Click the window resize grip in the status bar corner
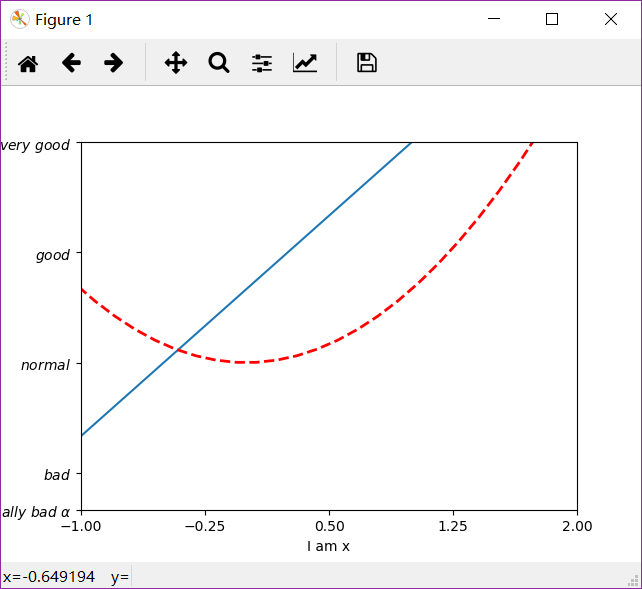This screenshot has height=589, width=642. 634,581
